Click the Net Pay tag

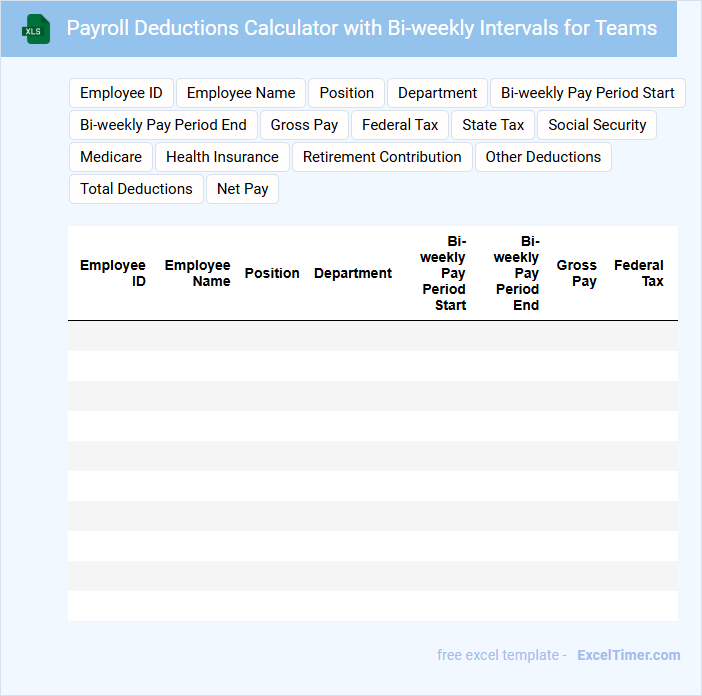tap(242, 189)
